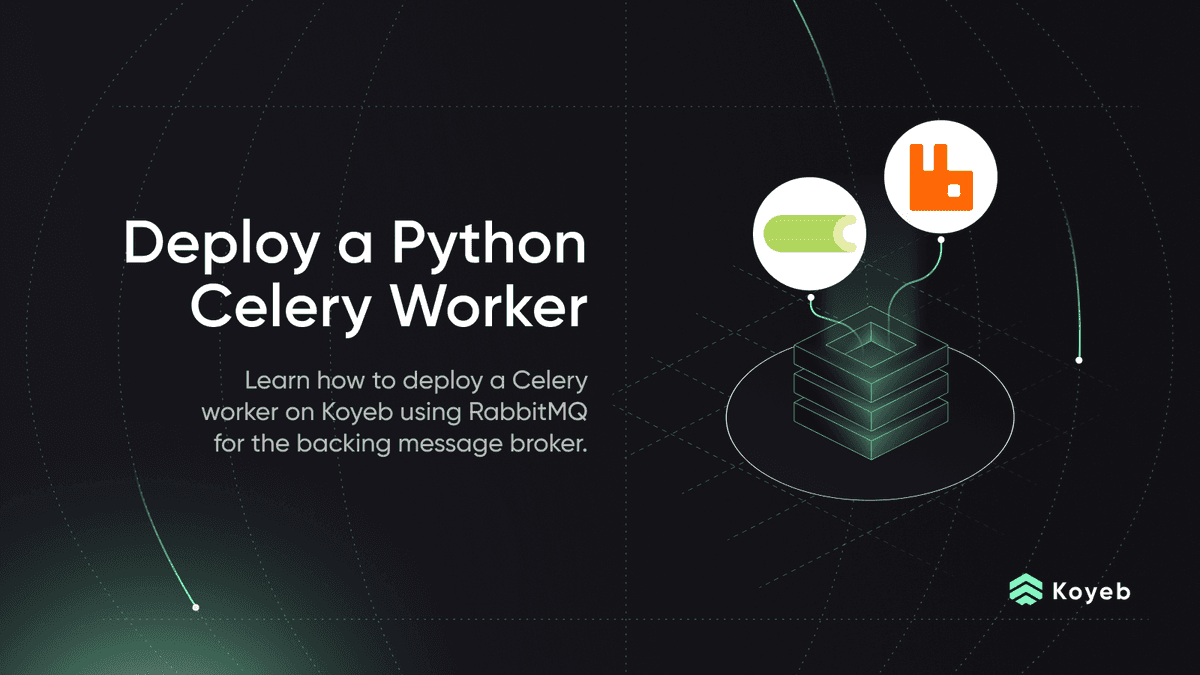Click the Koyeb wordmark text
Screen dimensions: 1200x675
click(1092, 590)
